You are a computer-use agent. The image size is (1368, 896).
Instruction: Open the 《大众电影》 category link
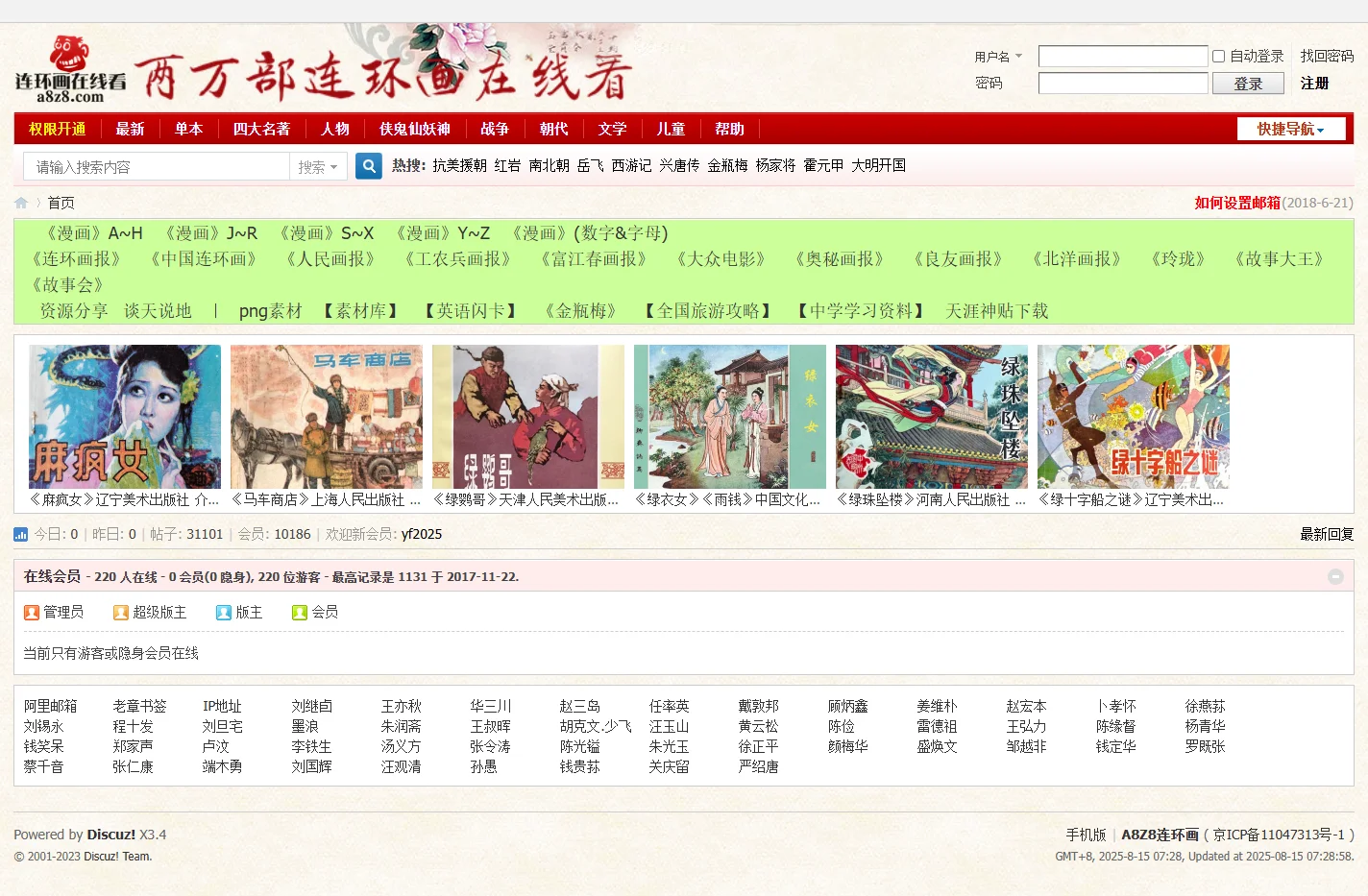[x=721, y=259]
